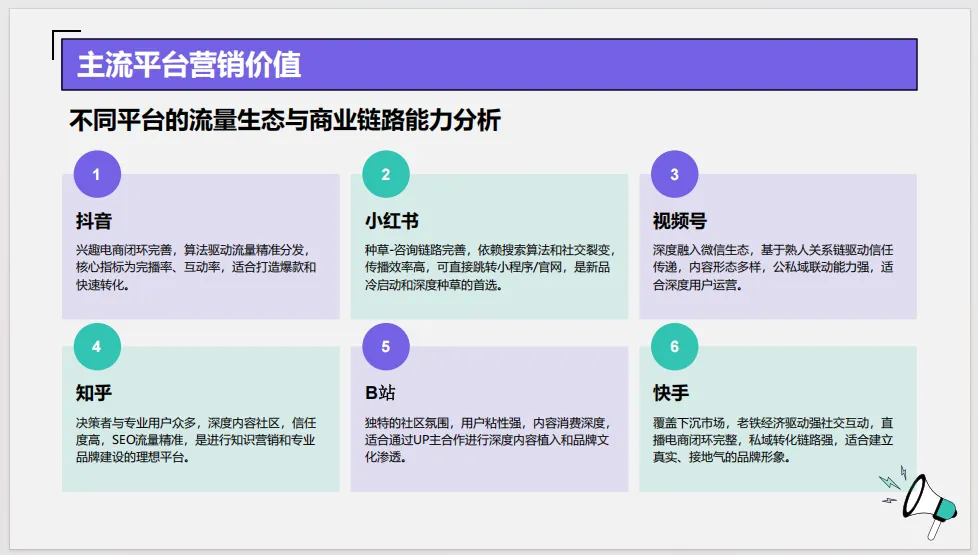Viewport: 978px width, 555px height.
Task: Select the 快手 heading
Action: pos(671,393)
